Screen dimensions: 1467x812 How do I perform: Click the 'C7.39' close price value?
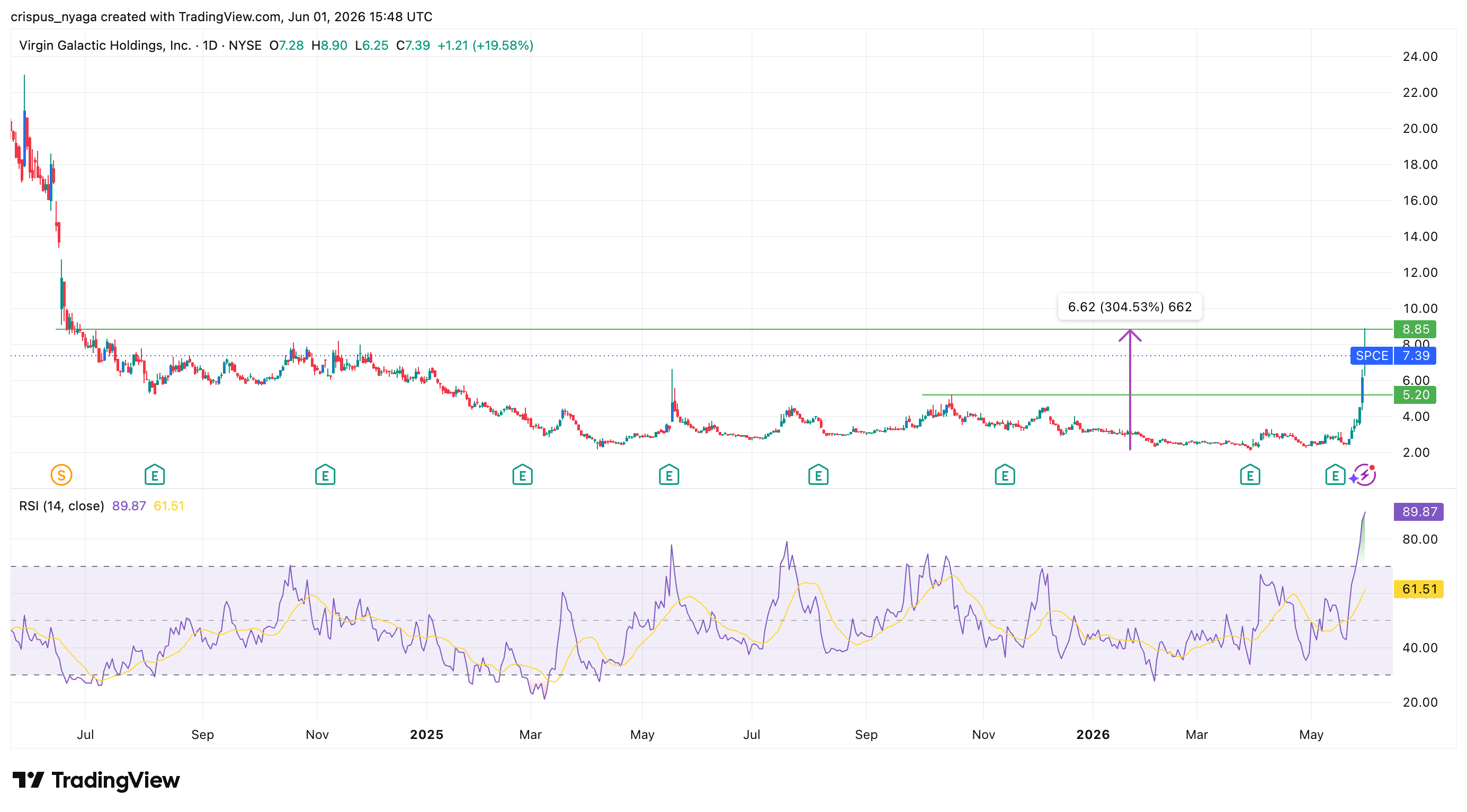point(413,46)
